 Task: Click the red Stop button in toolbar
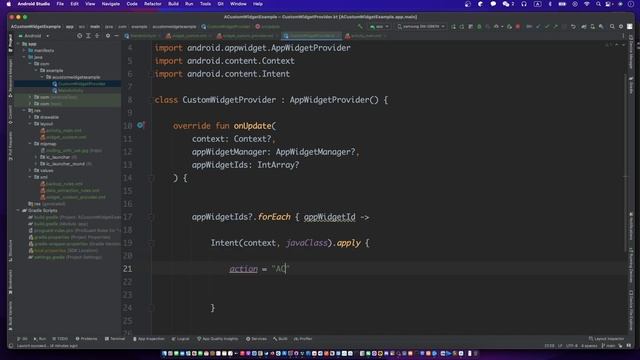(x=518, y=27)
